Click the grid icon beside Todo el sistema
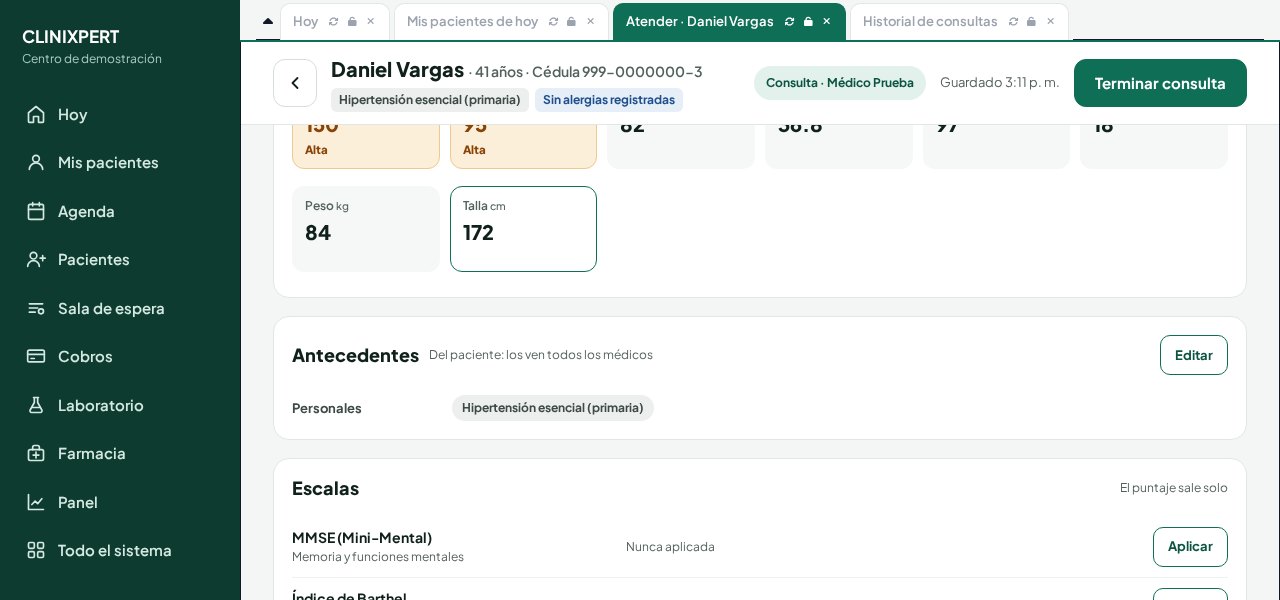Image resolution: width=1280 pixels, height=600 pixels. (x=36, y=550)
